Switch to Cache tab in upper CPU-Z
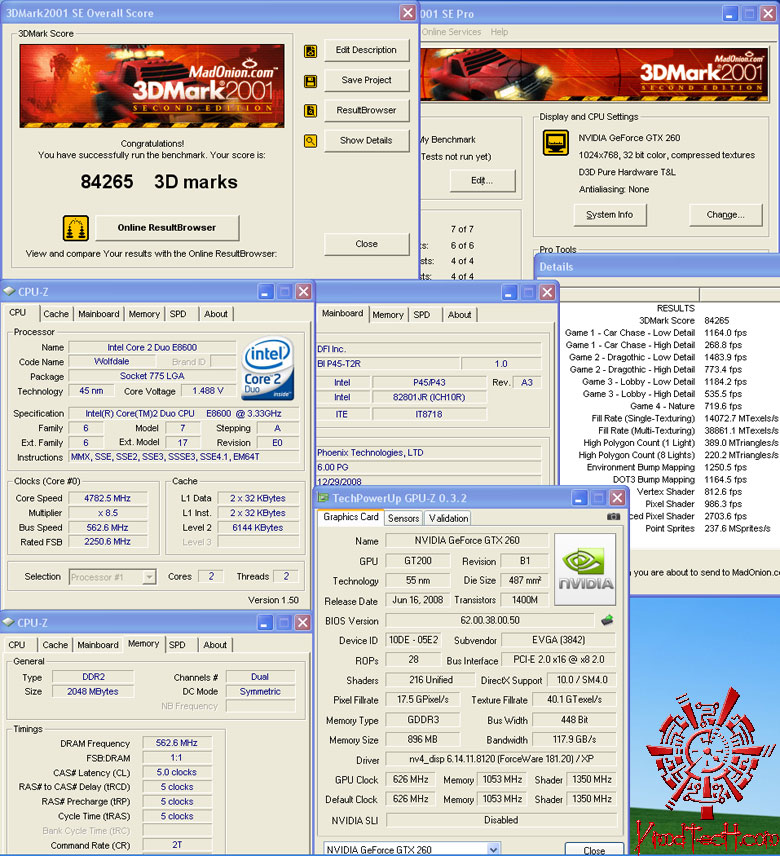 click(x=56, y=314)
